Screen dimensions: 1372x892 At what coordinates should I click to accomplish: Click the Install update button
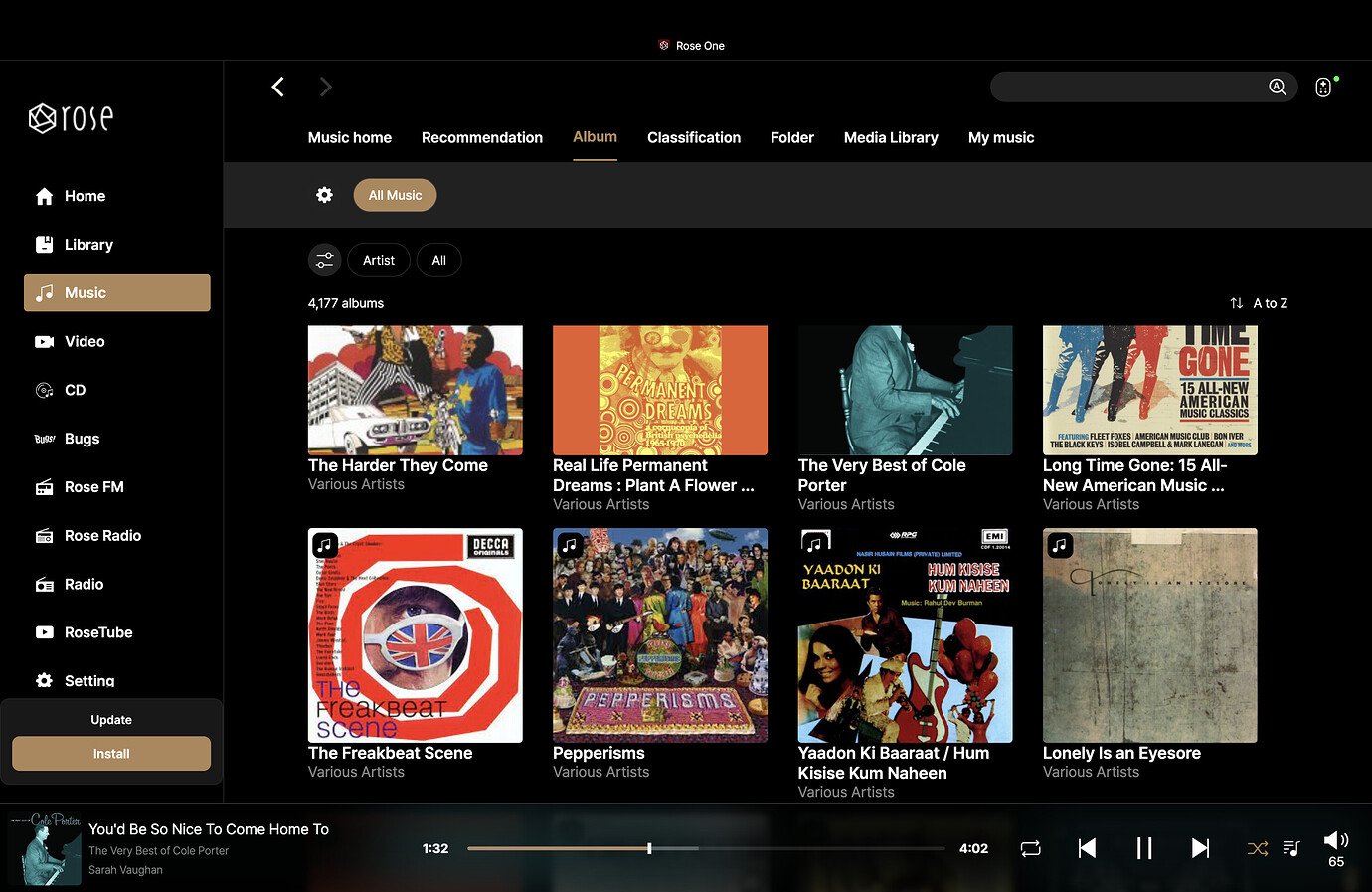(x=111, y=754)
